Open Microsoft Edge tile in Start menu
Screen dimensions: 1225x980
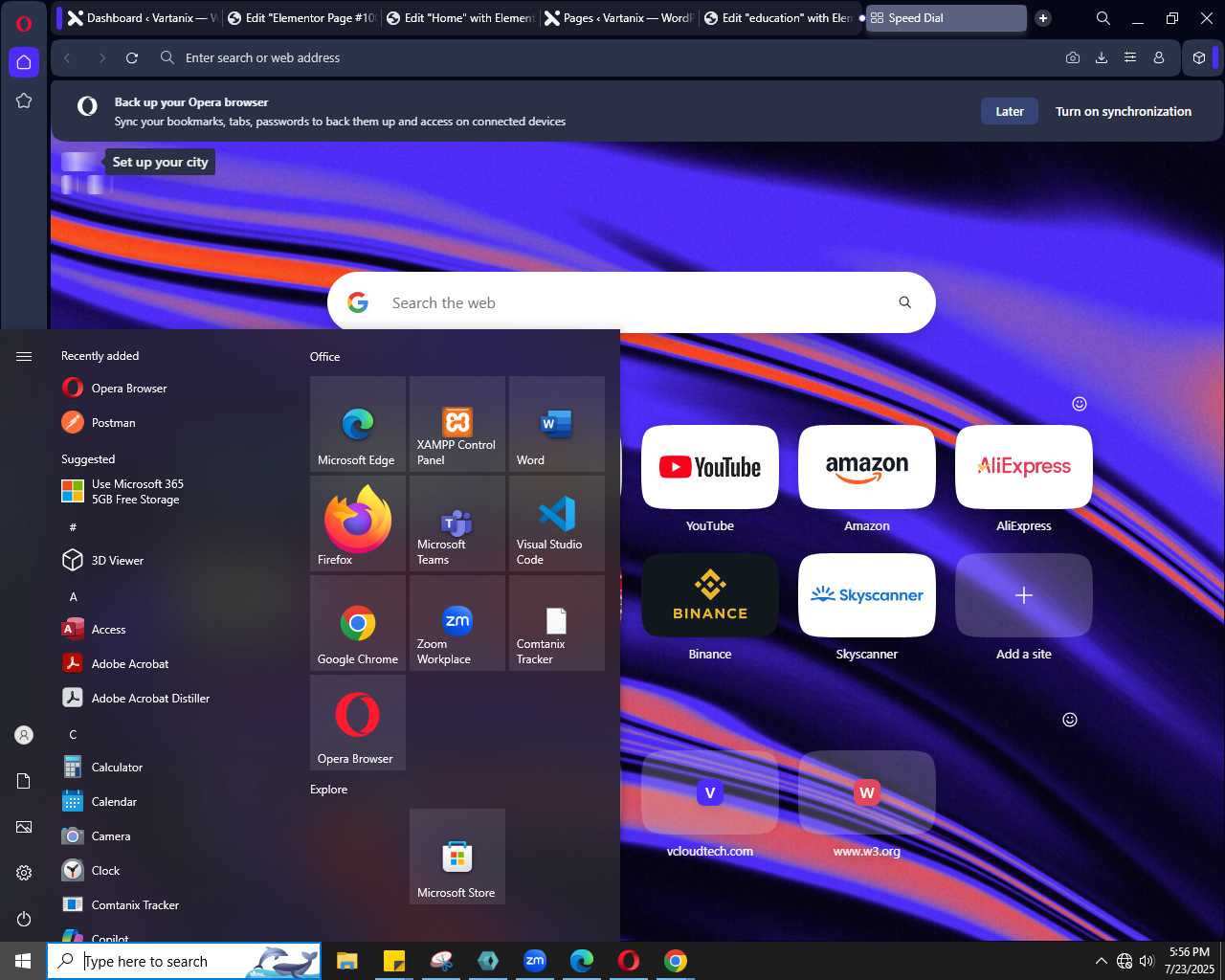tap(358, 423)
